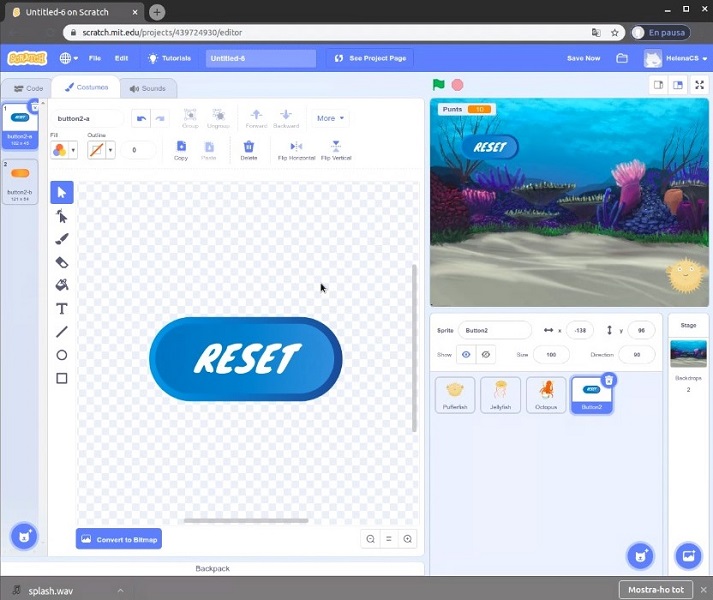Click the costume name field button2-a
Viewport: 713px width, 600px height.
[86, 118]
